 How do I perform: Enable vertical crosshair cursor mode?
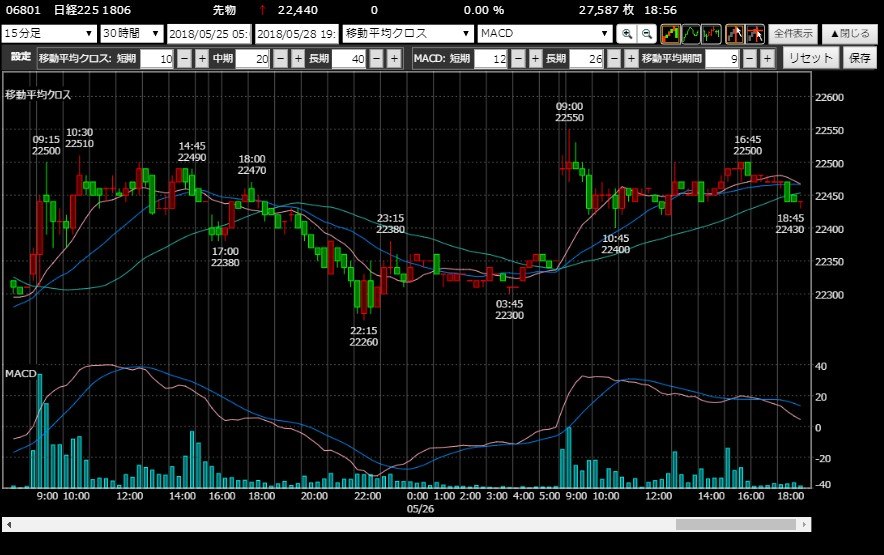(x=735, y=34)
